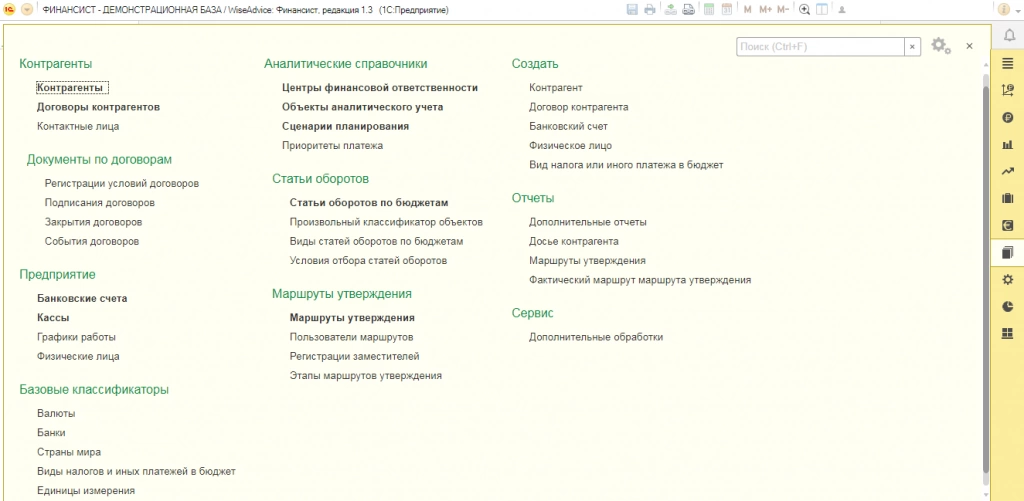Click the get link icon with green arrow
The width and height of the screenshot is (1024, 501).
pyautogui.click(x=671, y=10)
